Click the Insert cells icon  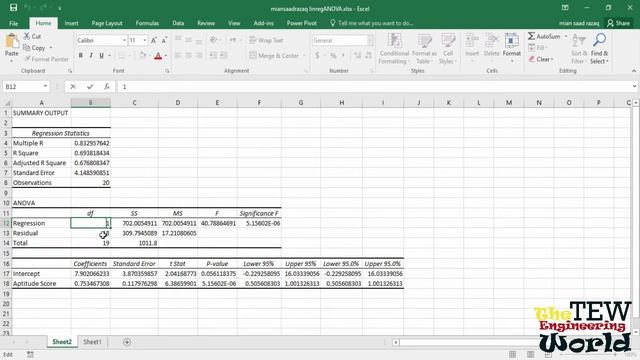coord(472,41)
